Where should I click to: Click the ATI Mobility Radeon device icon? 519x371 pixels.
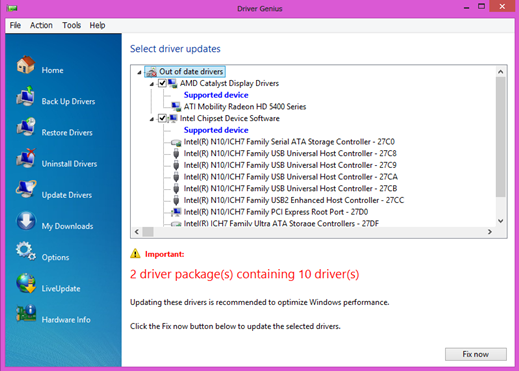tap(176, 107)
